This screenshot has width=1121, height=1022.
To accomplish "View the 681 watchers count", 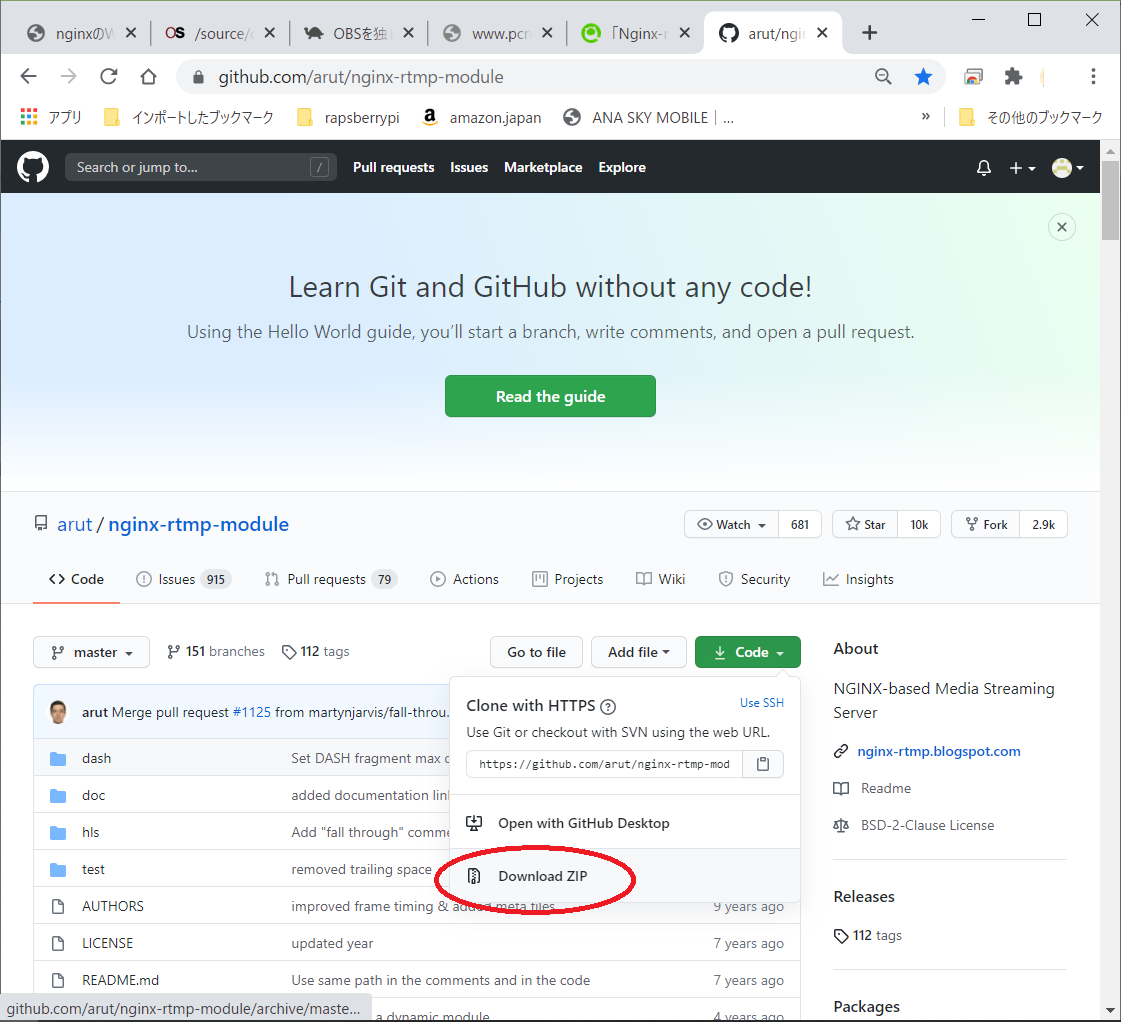I will pos(800,525).
